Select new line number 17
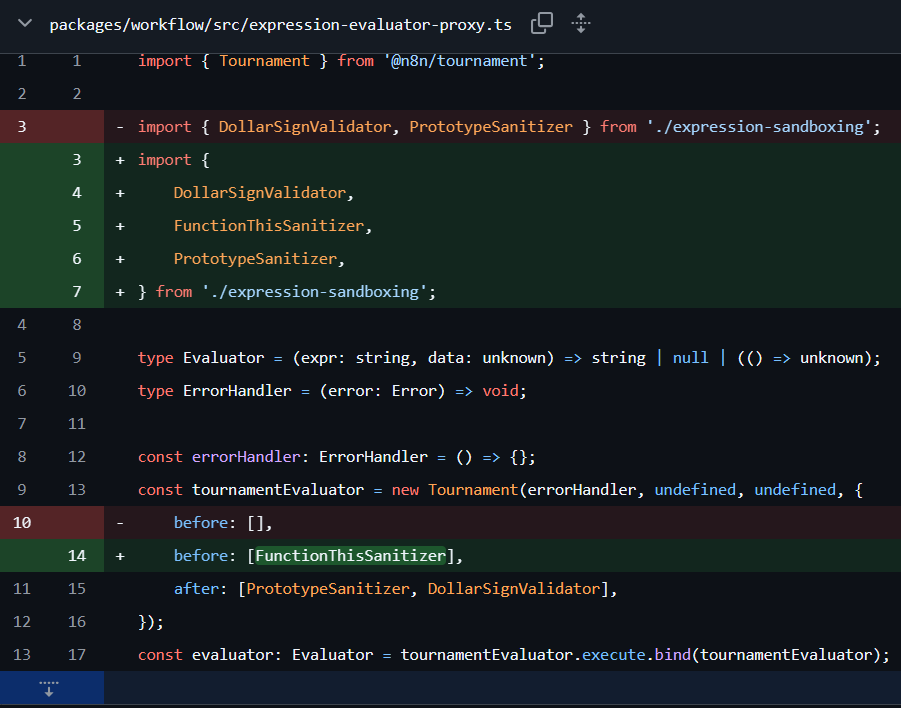 [77, 655]
